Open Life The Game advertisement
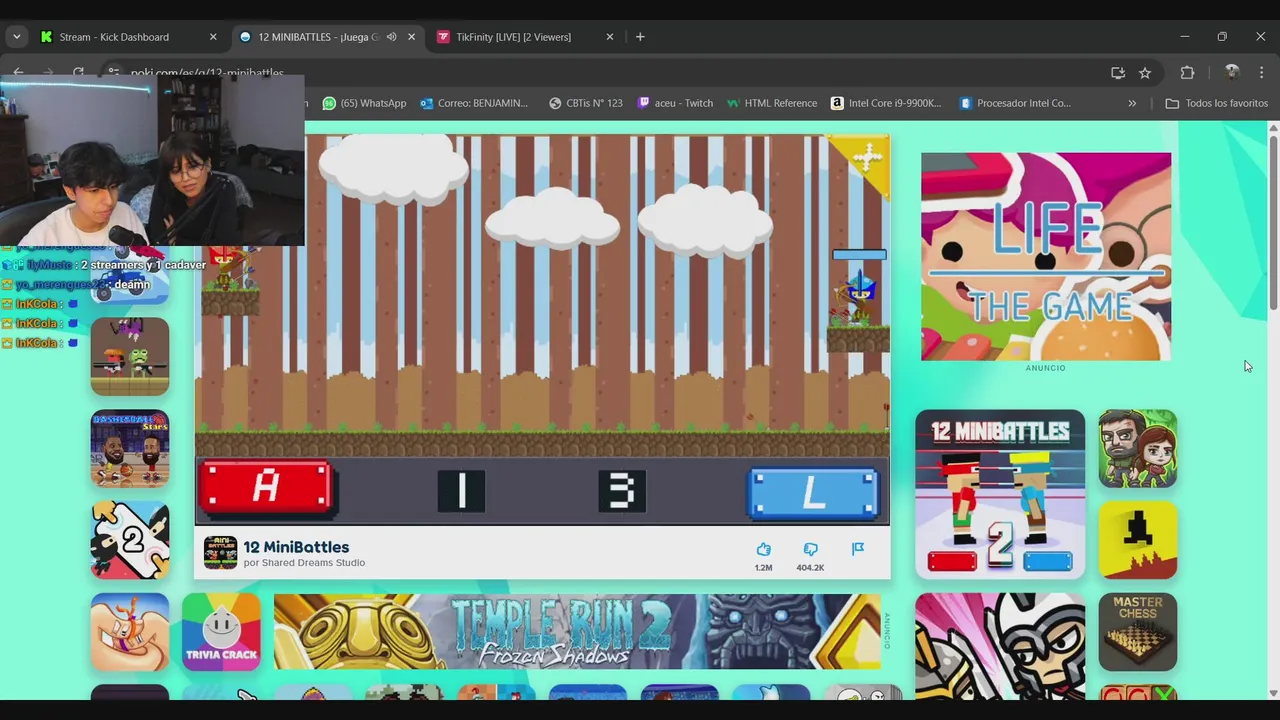Image resolution: width=1280 pixels, height=720 pixels. 1046,257
